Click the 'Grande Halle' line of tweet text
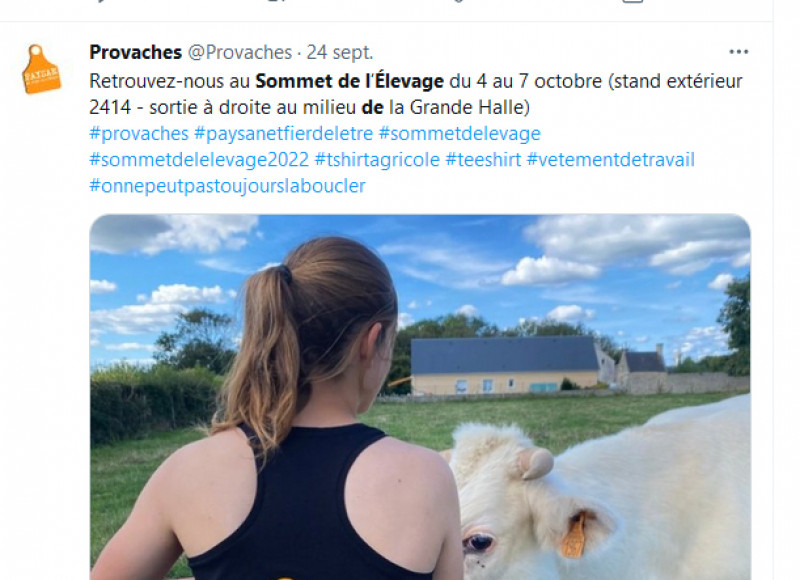Image resolution: width=800 pixels, height=580 pixels. pos(310,107)
